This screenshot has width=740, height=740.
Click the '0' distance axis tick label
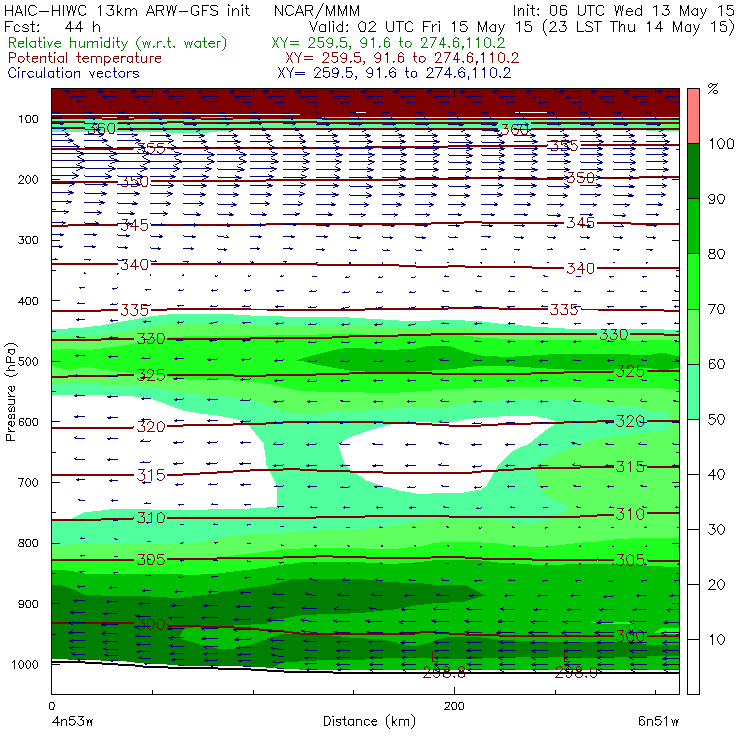51,706
